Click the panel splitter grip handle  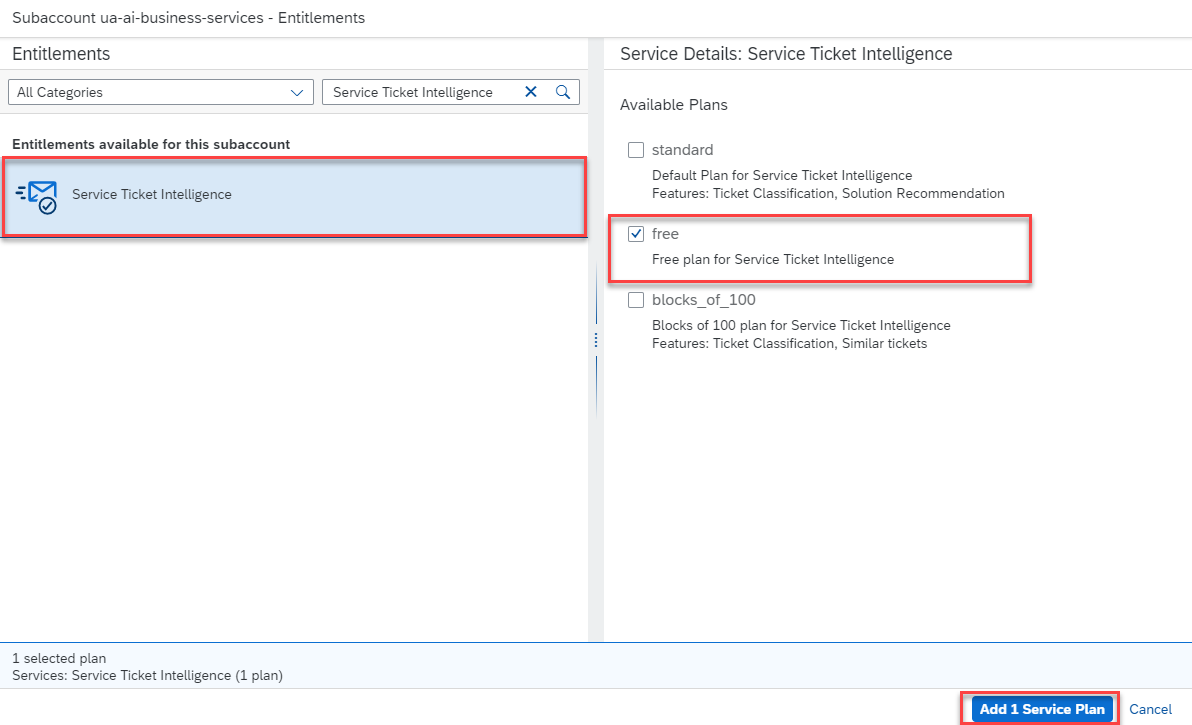[x=596, y=340]
